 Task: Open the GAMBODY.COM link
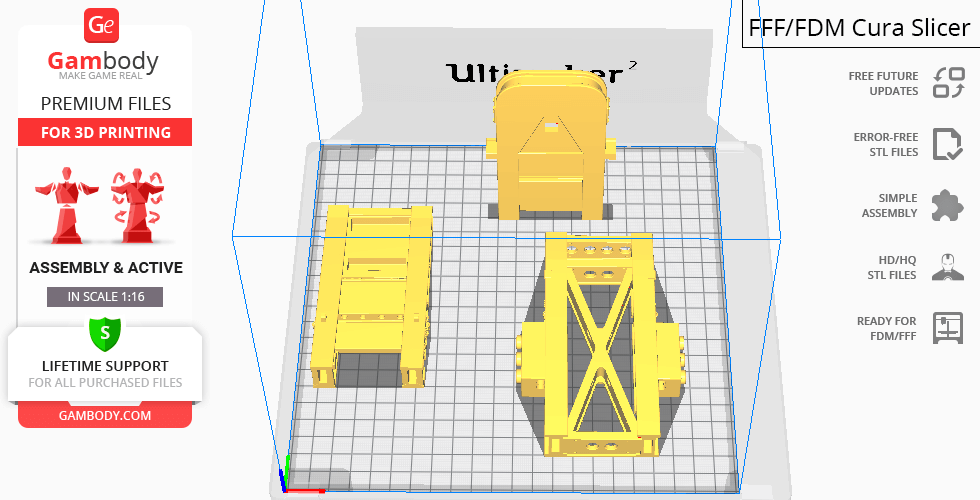(105, 416)
